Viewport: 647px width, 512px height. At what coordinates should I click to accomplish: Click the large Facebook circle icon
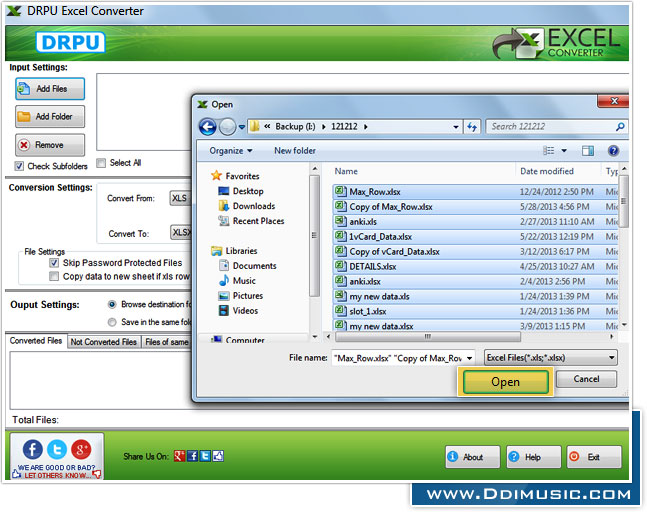(33, 449)
